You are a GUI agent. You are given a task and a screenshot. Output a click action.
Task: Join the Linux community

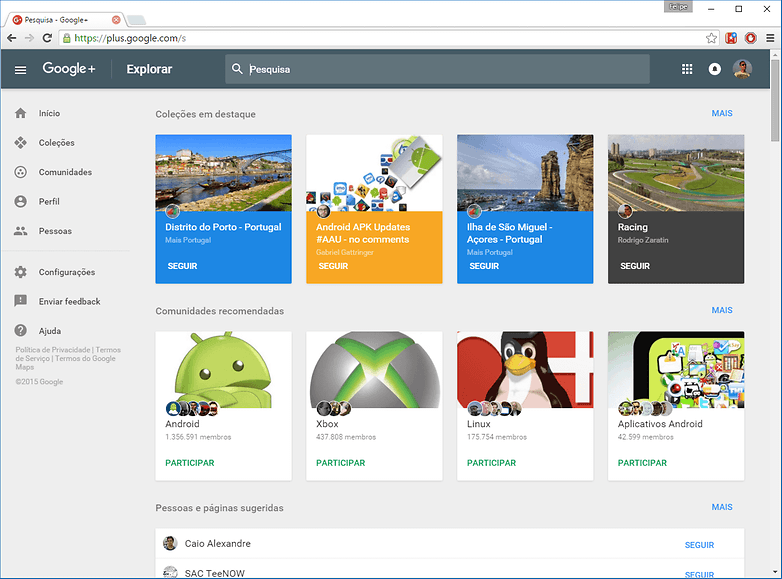coord(491,463)
